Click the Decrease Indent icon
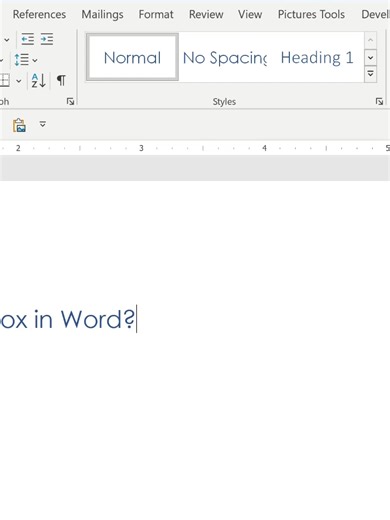390x520 pixels. (x=27, y=39)
